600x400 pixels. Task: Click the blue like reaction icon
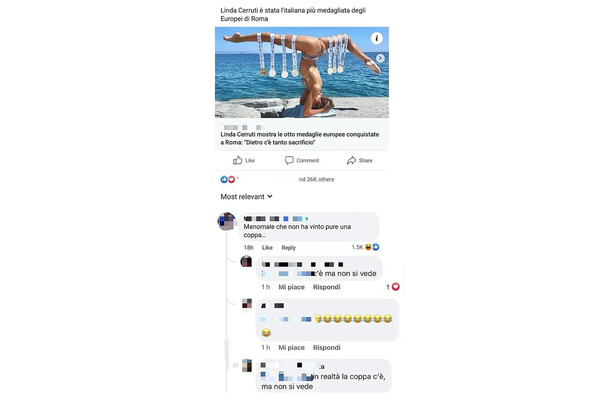point(224,179)
